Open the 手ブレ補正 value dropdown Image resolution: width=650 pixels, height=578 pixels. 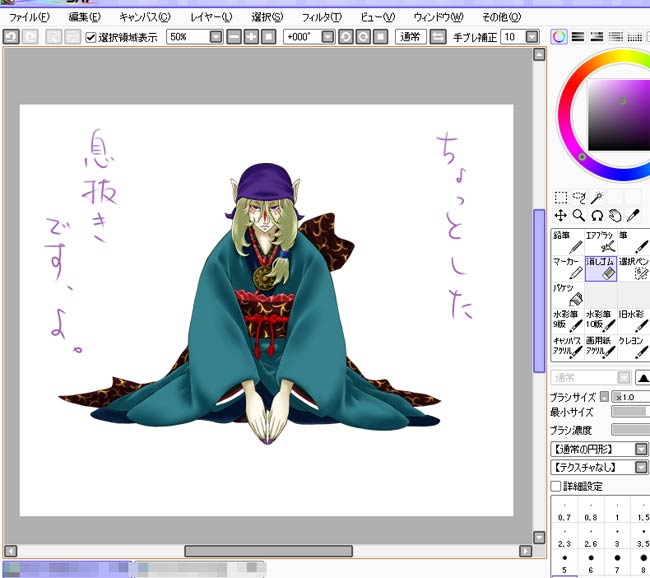pos(532,37)
